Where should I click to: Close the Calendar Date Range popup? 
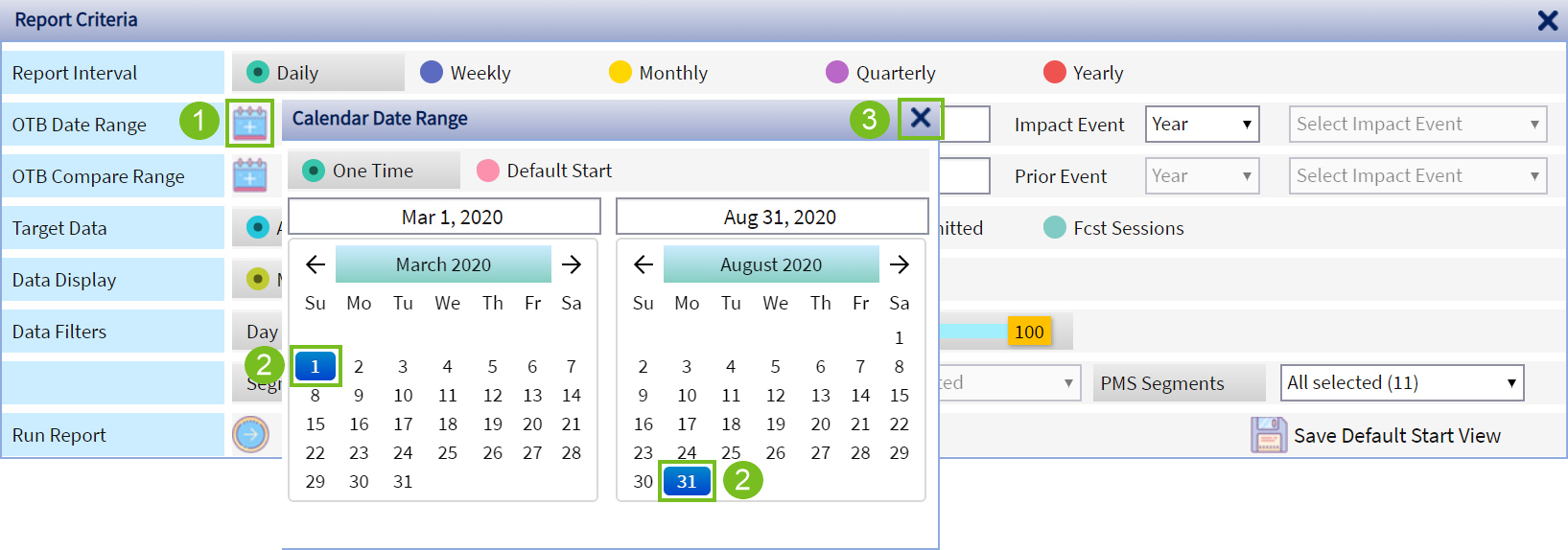click(x=921, y=118)
